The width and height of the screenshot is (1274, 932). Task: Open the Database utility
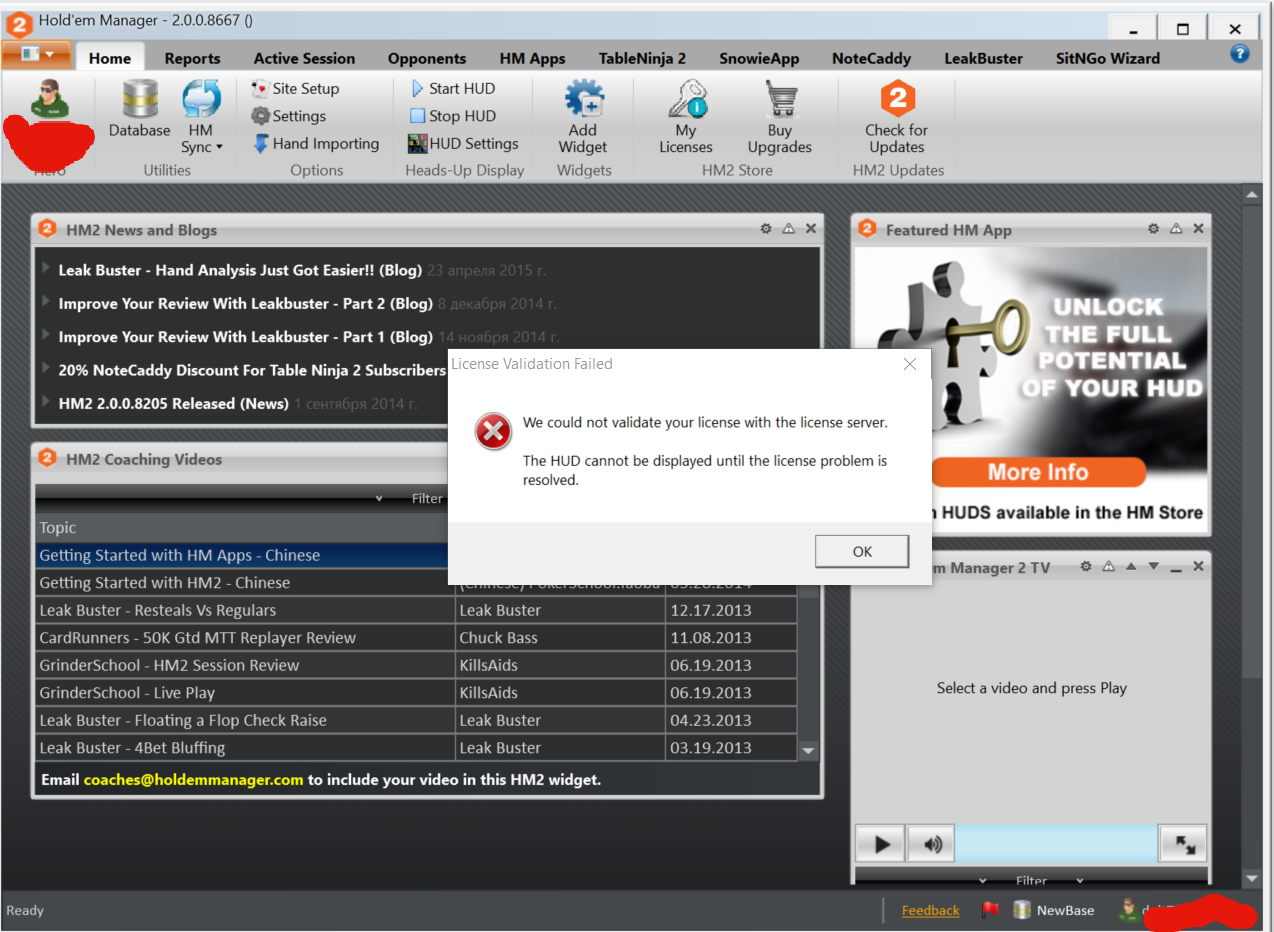pyautogui.click(x=140, y=110)
